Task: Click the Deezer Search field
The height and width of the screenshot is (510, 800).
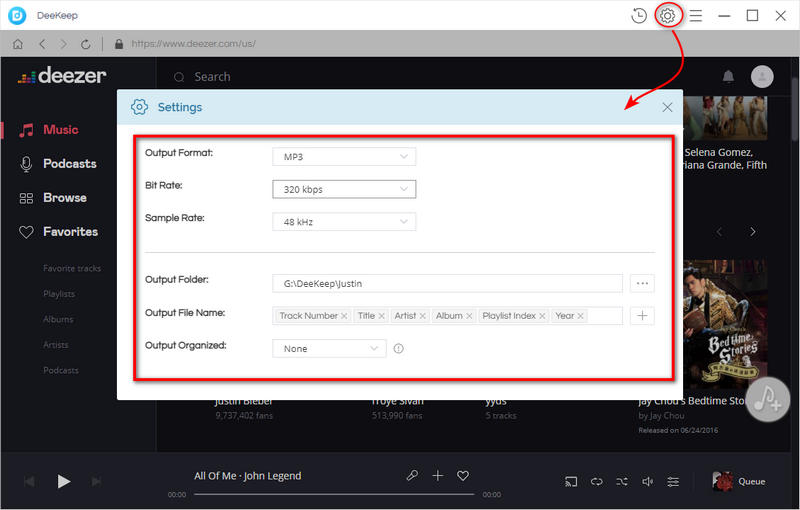Action: coord(212,77)
